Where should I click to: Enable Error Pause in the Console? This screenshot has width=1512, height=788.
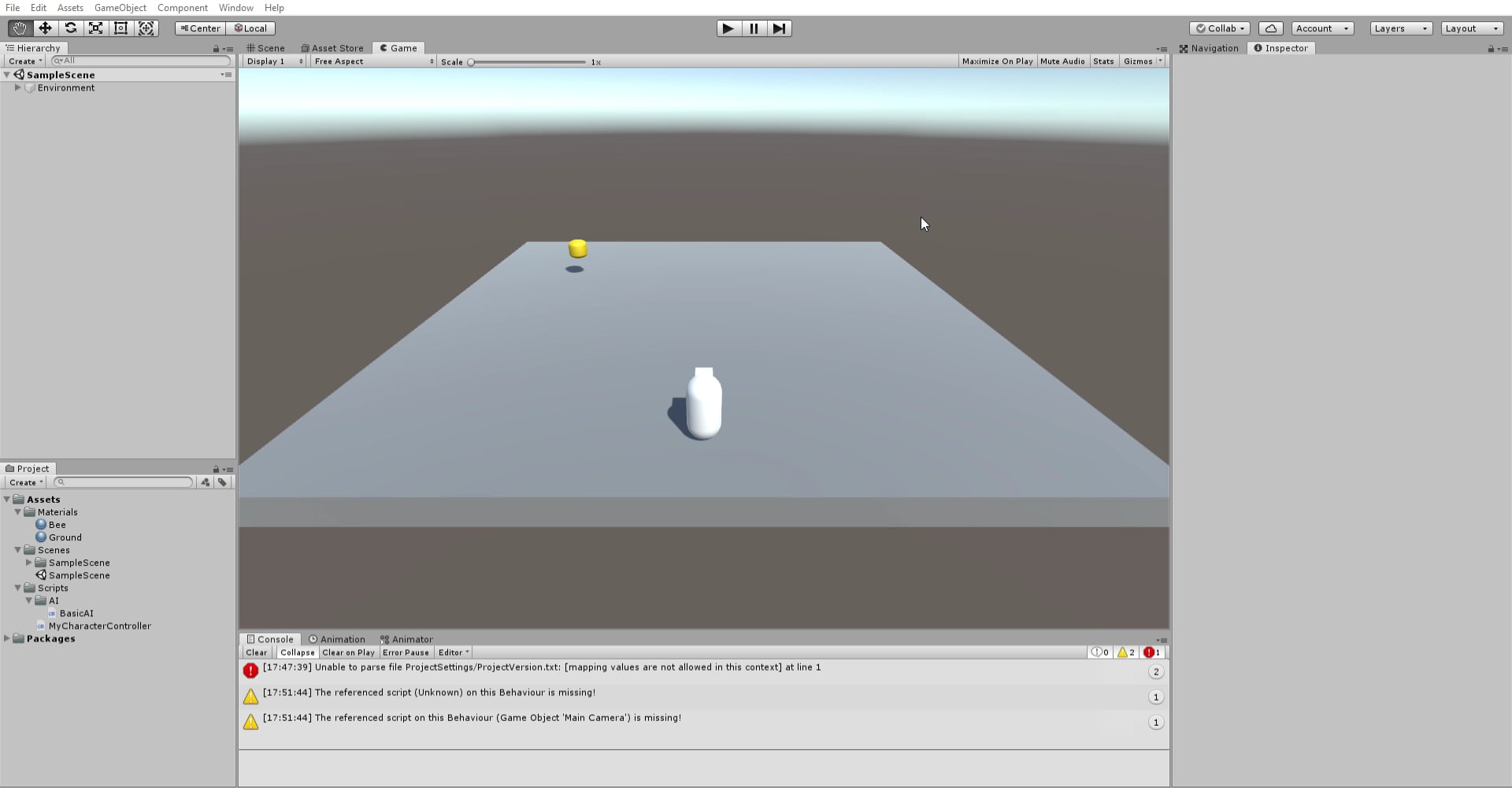click(x=406, y=652)
